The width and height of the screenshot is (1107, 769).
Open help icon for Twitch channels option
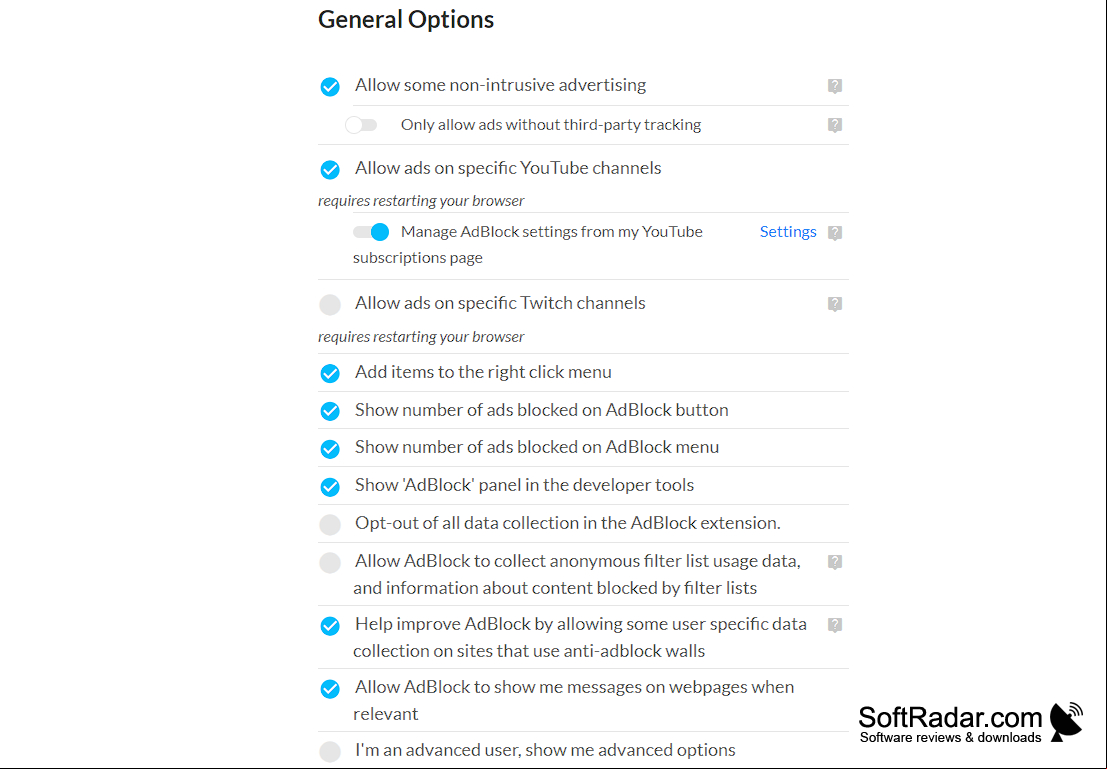834,304
